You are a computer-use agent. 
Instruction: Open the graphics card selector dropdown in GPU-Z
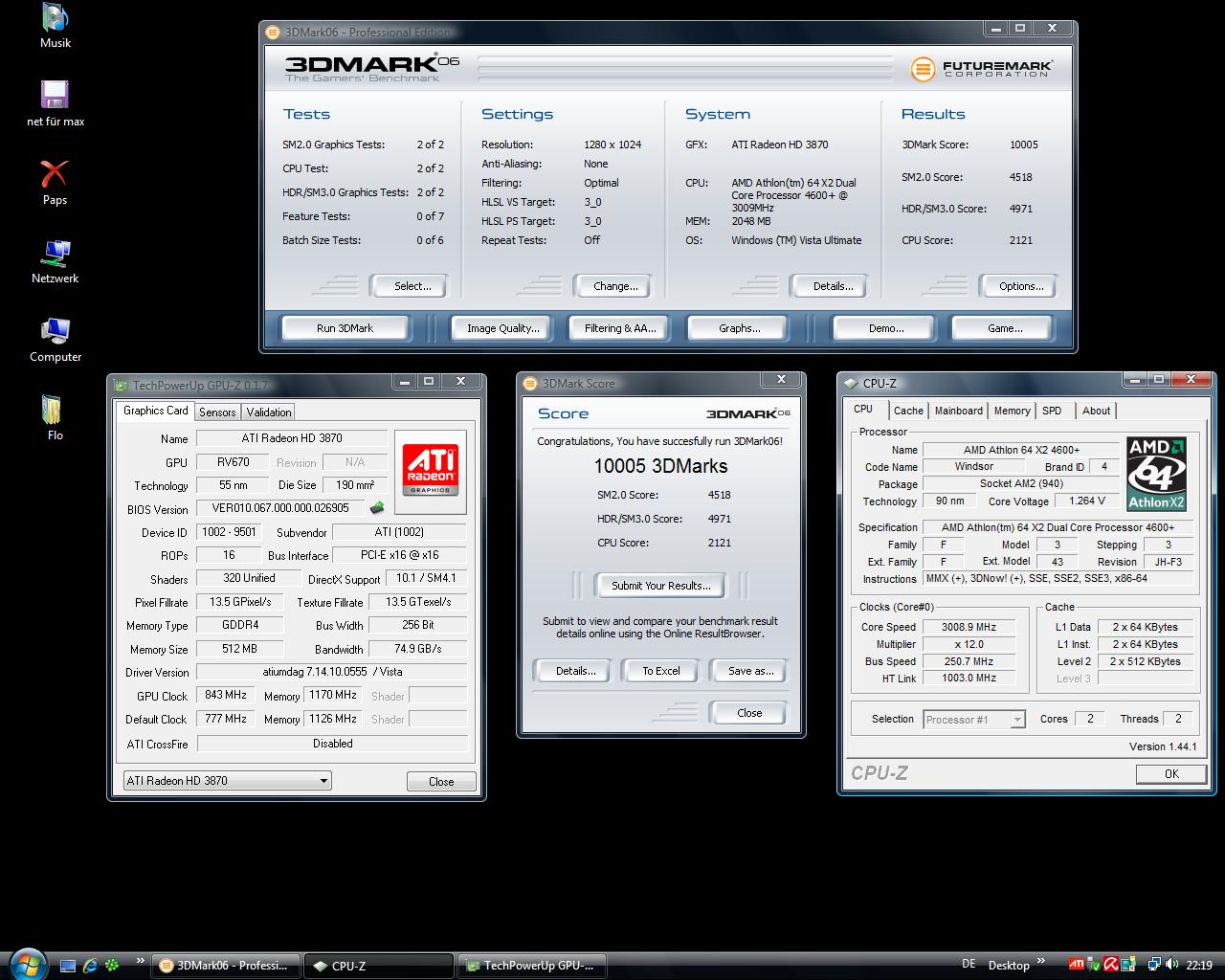click(x=227, y=780)
